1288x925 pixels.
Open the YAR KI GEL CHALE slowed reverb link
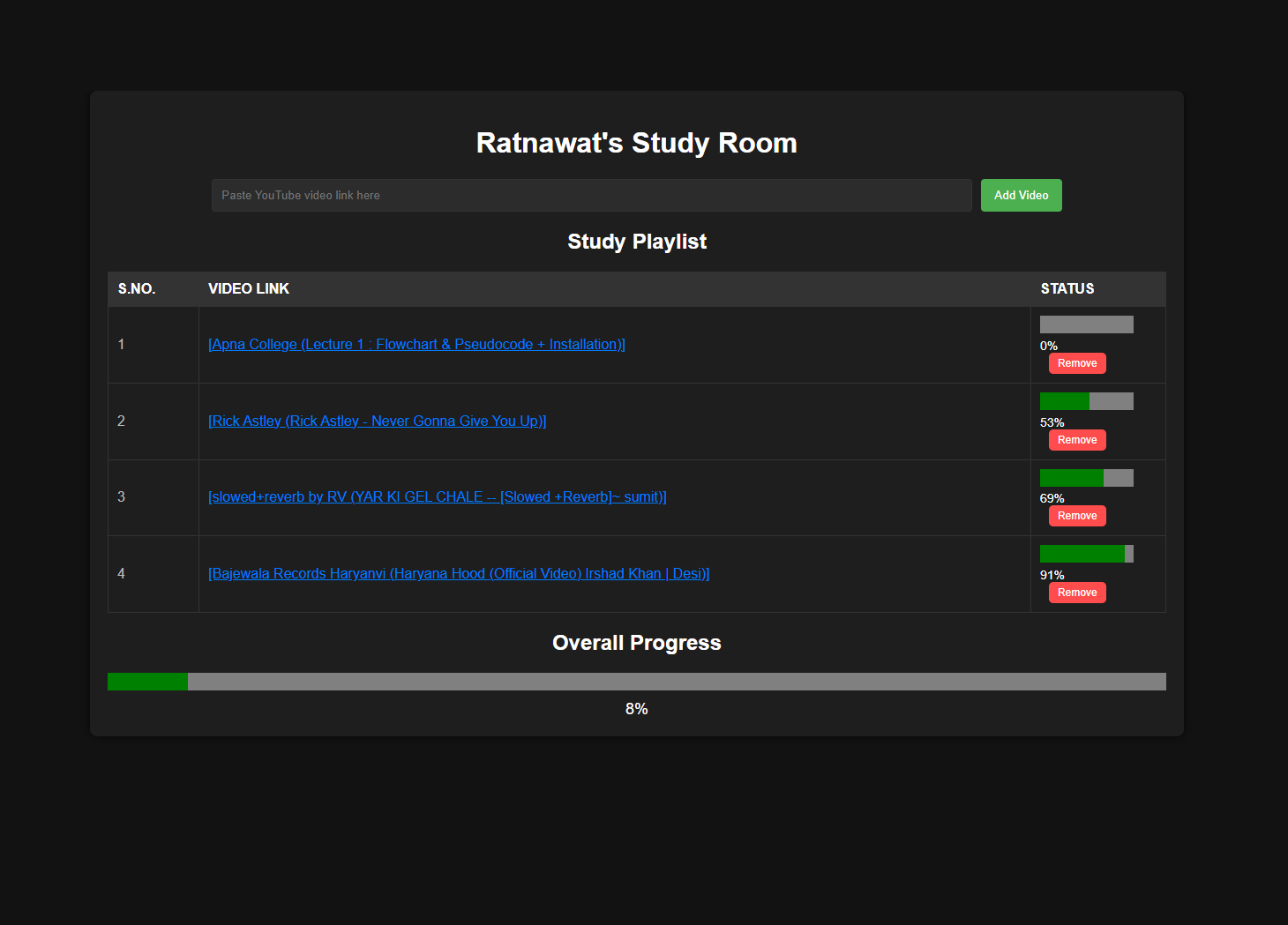(437, 497)
